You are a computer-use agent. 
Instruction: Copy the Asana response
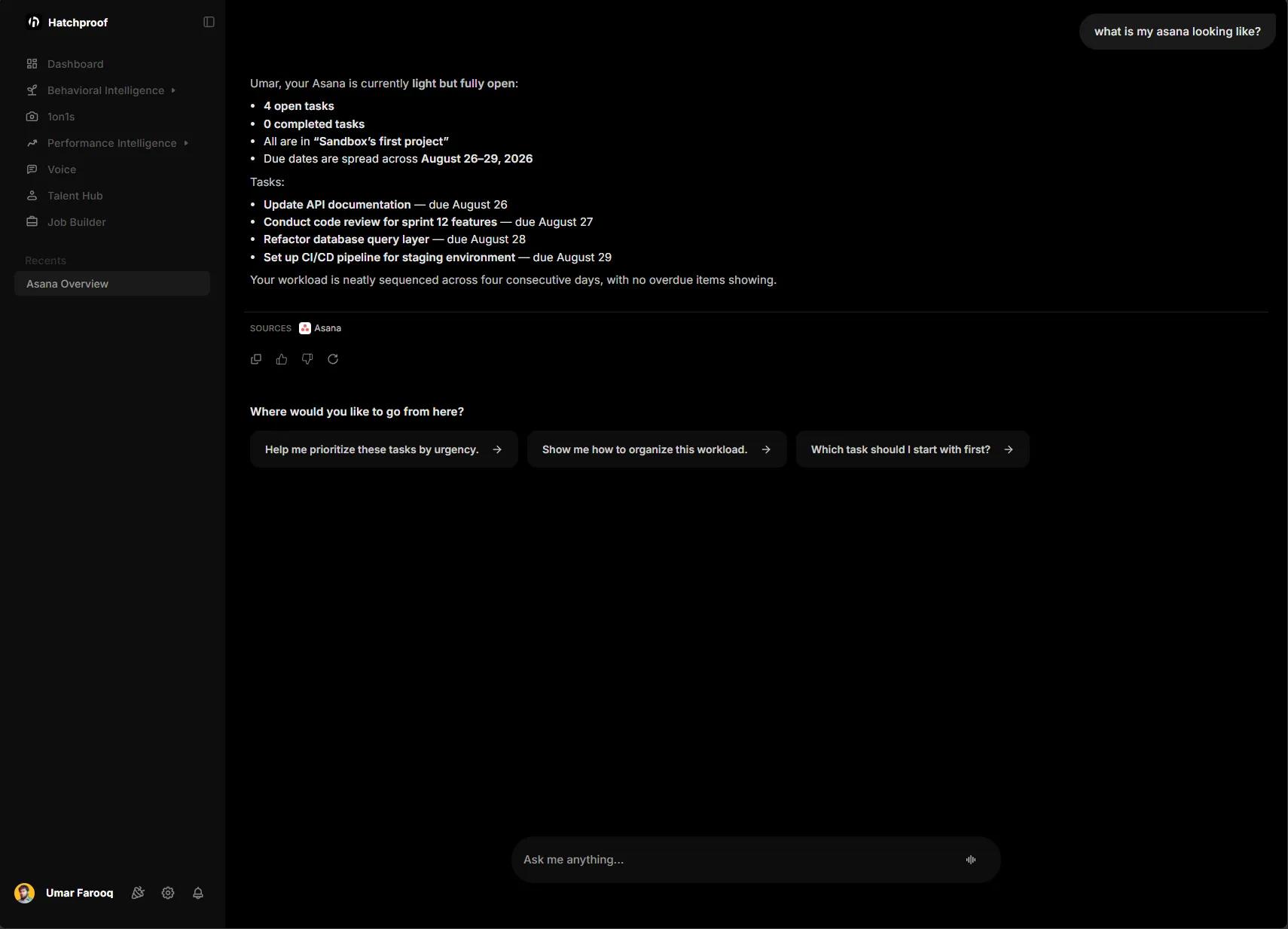pyautogui.click(x=256, y=359)
